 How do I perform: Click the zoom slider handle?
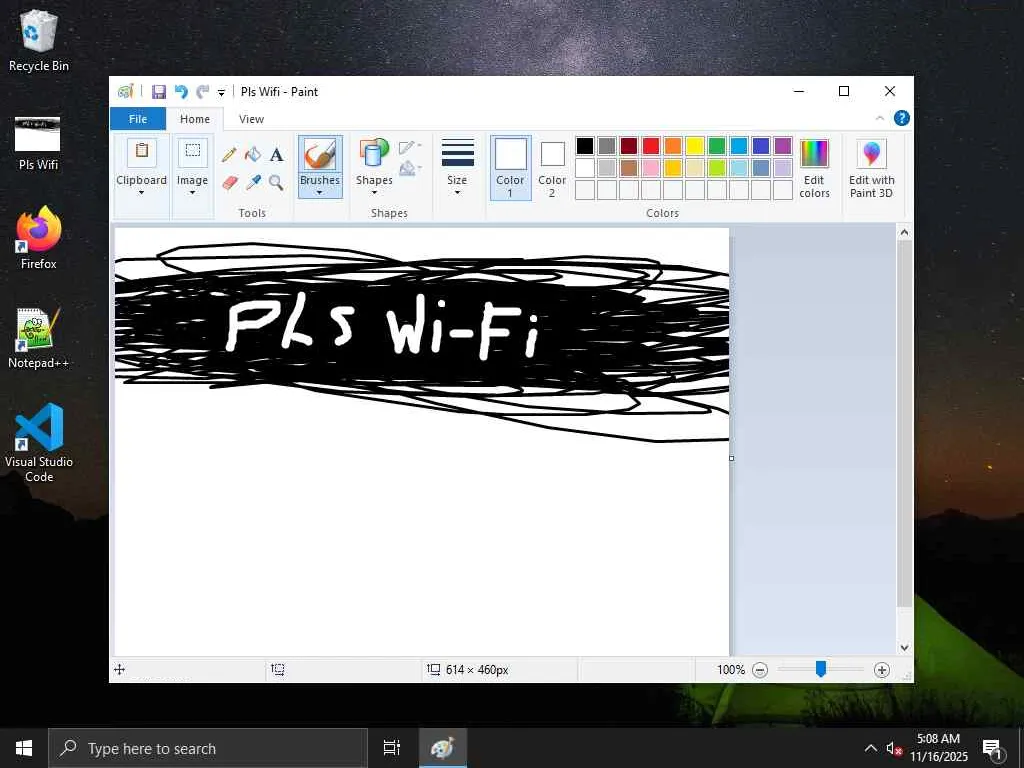pos(821,669)
